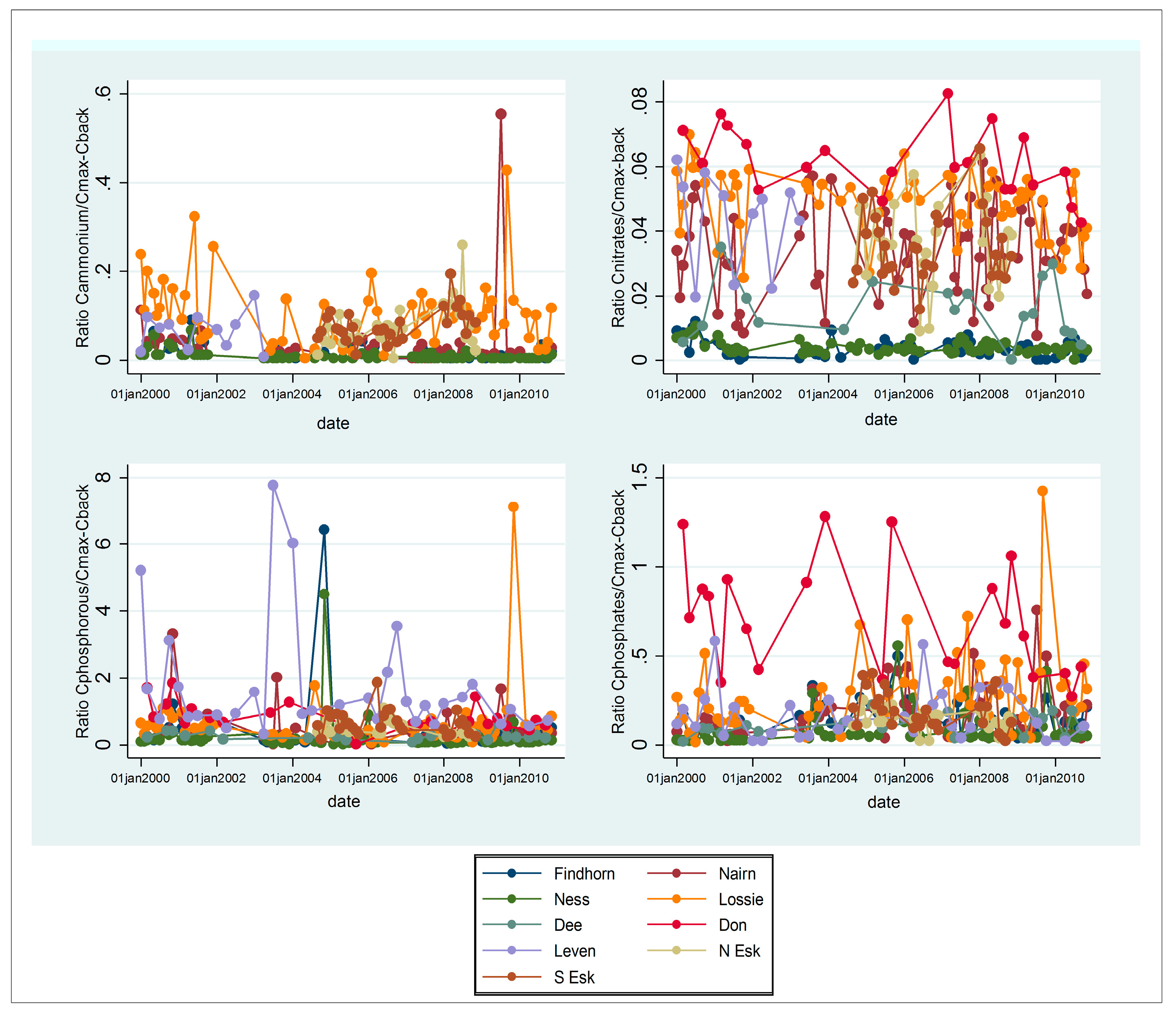Click the Ness legend marker
The width and height of the screenshot is (1176, 1014).
point(511,899)
